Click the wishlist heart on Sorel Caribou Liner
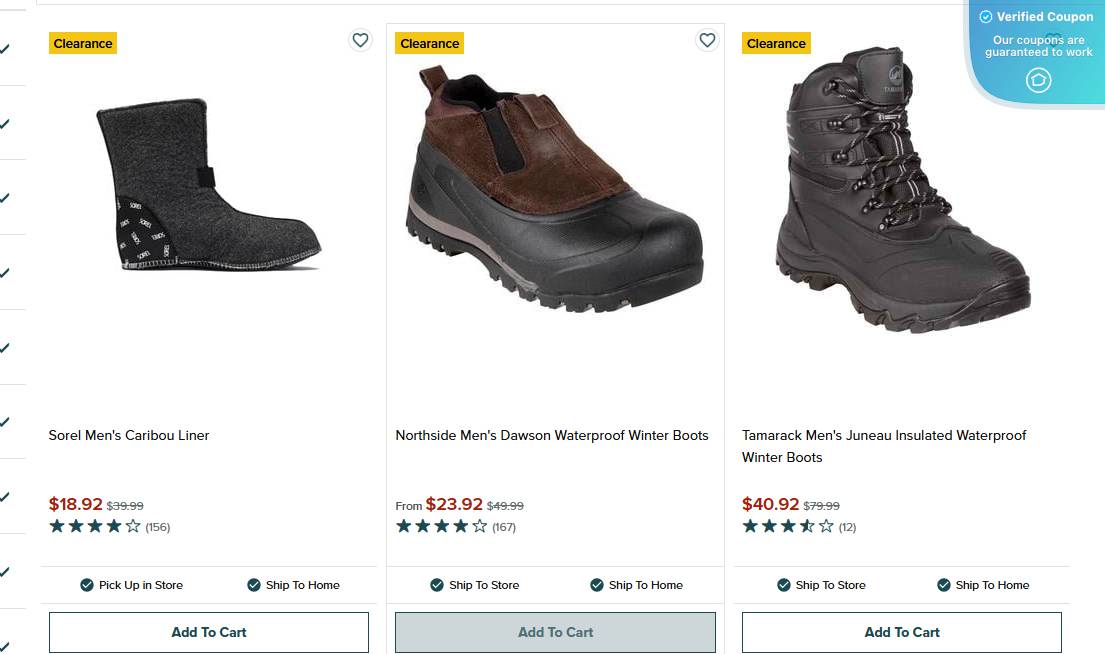The height and width of the screenshot is (654, 1105). click(x=360, y=40)
